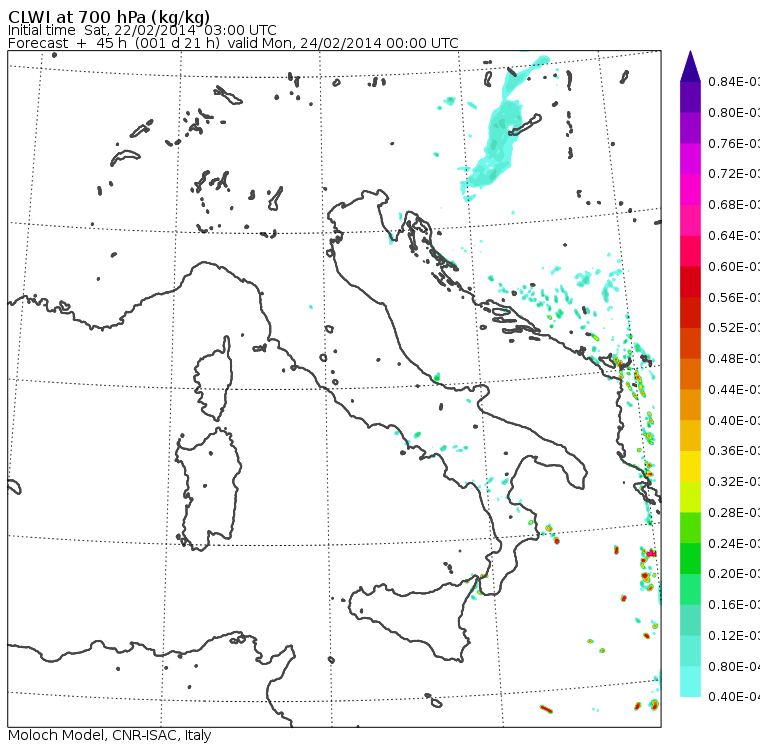Click the island of Sardinia on the map
760x749 pixels.
[208, 490]
